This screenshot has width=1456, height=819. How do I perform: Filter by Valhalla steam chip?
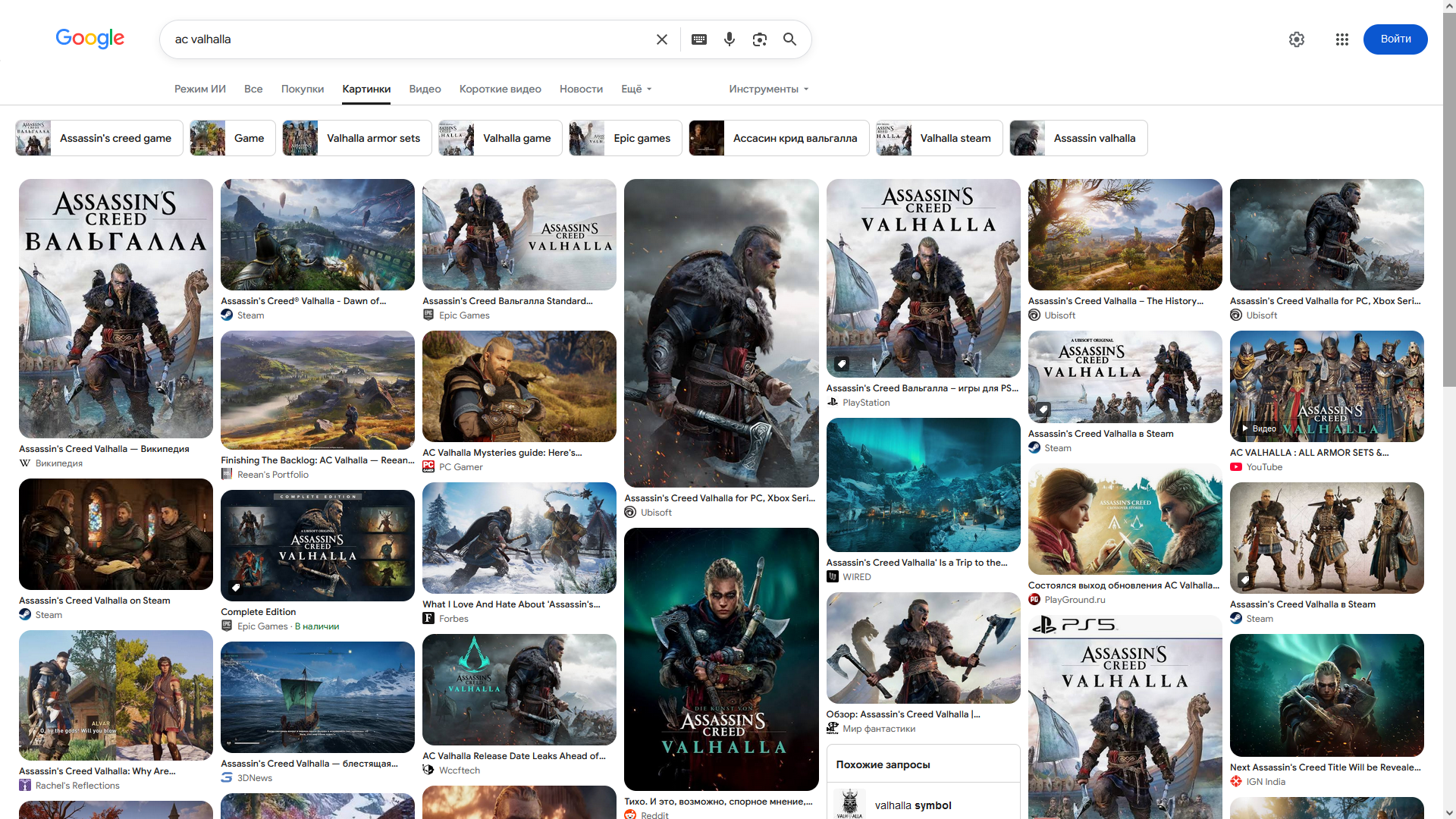940,138
